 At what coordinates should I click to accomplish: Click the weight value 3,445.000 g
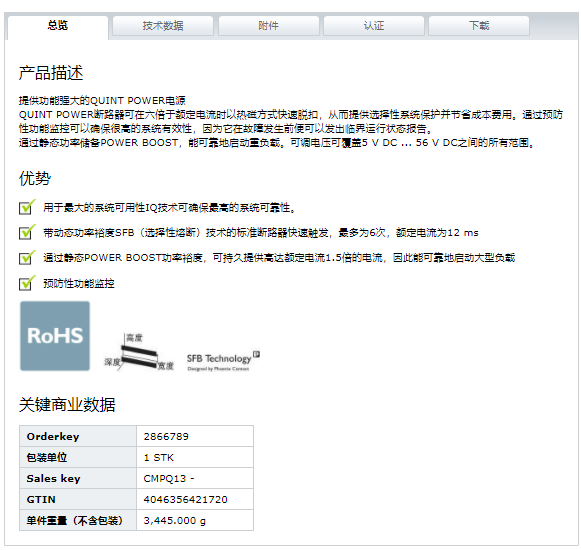[175, 521]
